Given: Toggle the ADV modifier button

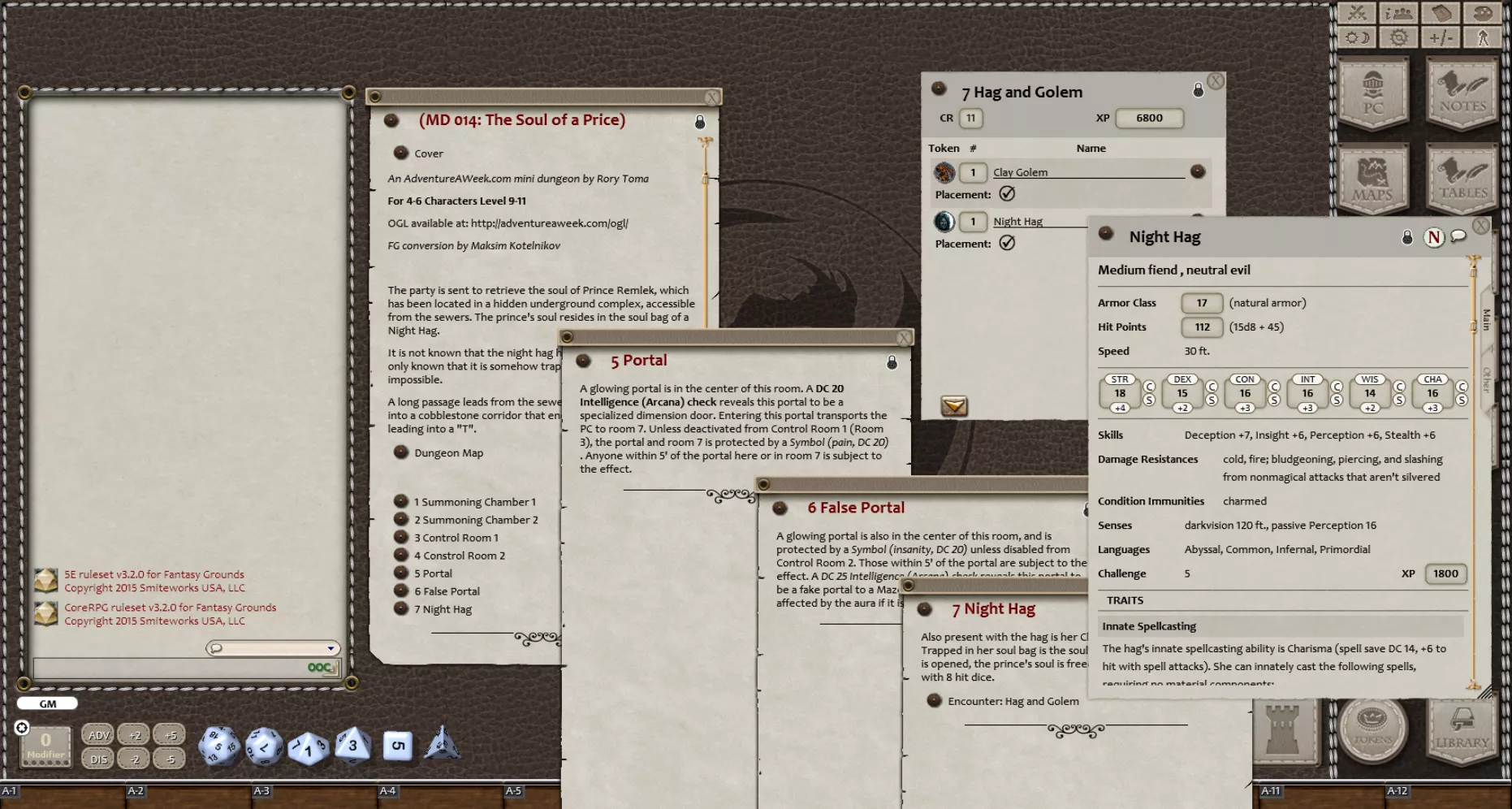Looking at the screenshot, I should [x=98, y=735].
